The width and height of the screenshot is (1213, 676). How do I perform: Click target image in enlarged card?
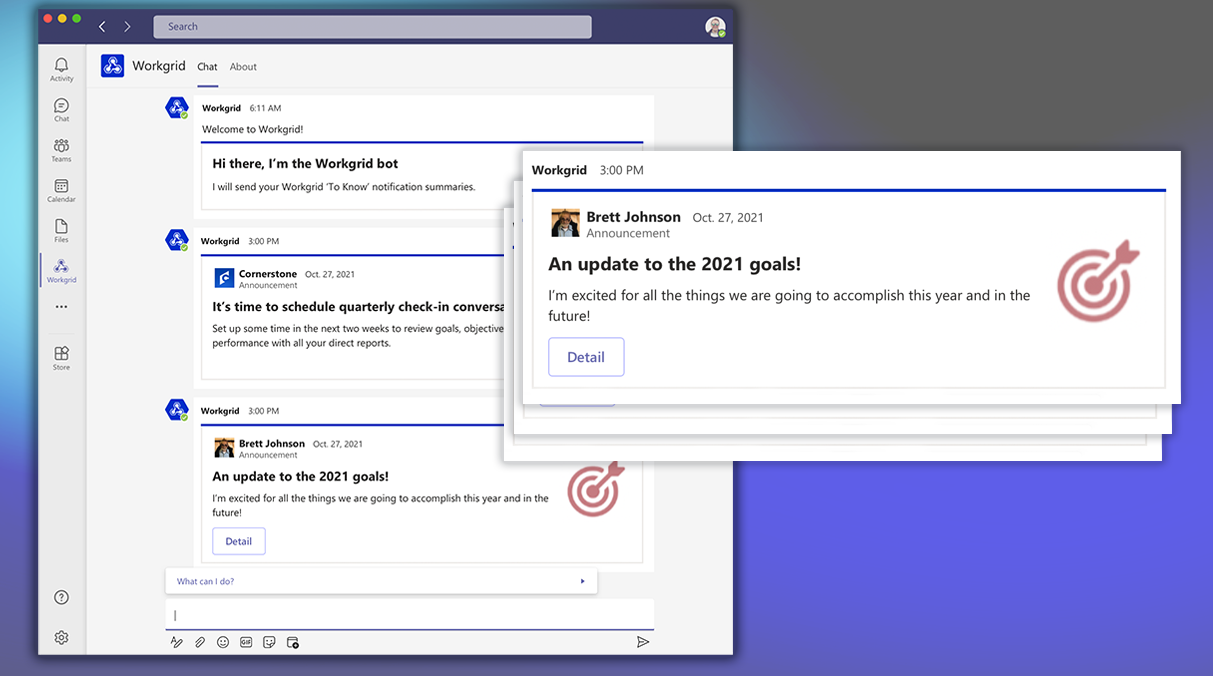1098,281
